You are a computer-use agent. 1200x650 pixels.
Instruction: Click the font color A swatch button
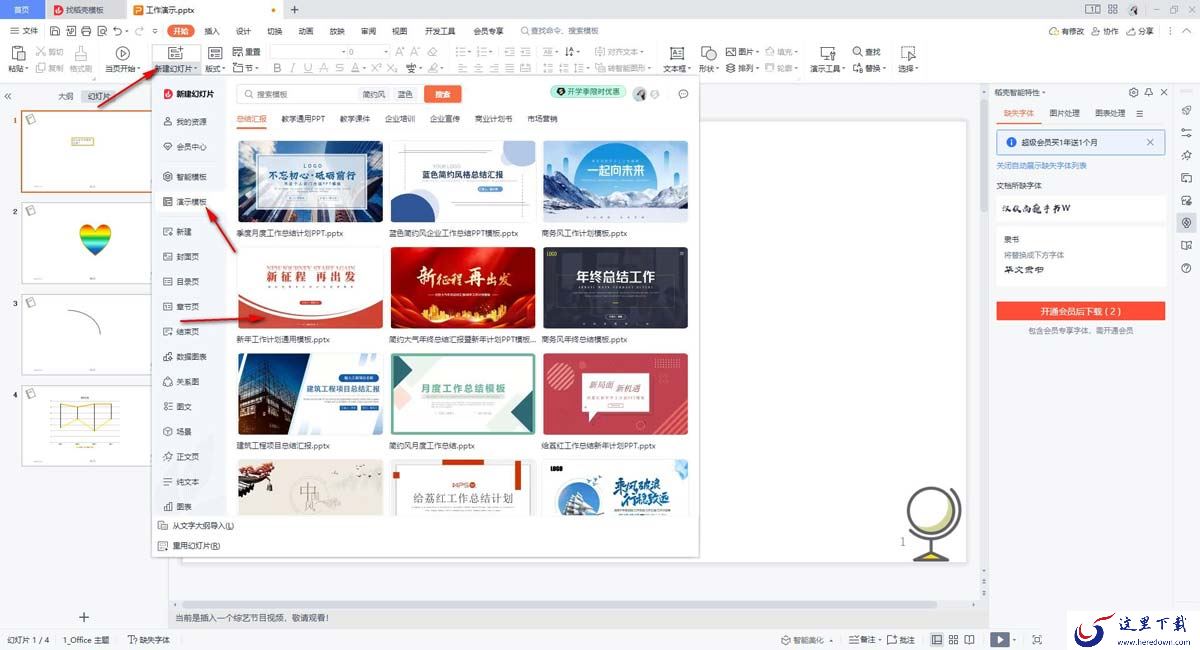coord(356,68)
